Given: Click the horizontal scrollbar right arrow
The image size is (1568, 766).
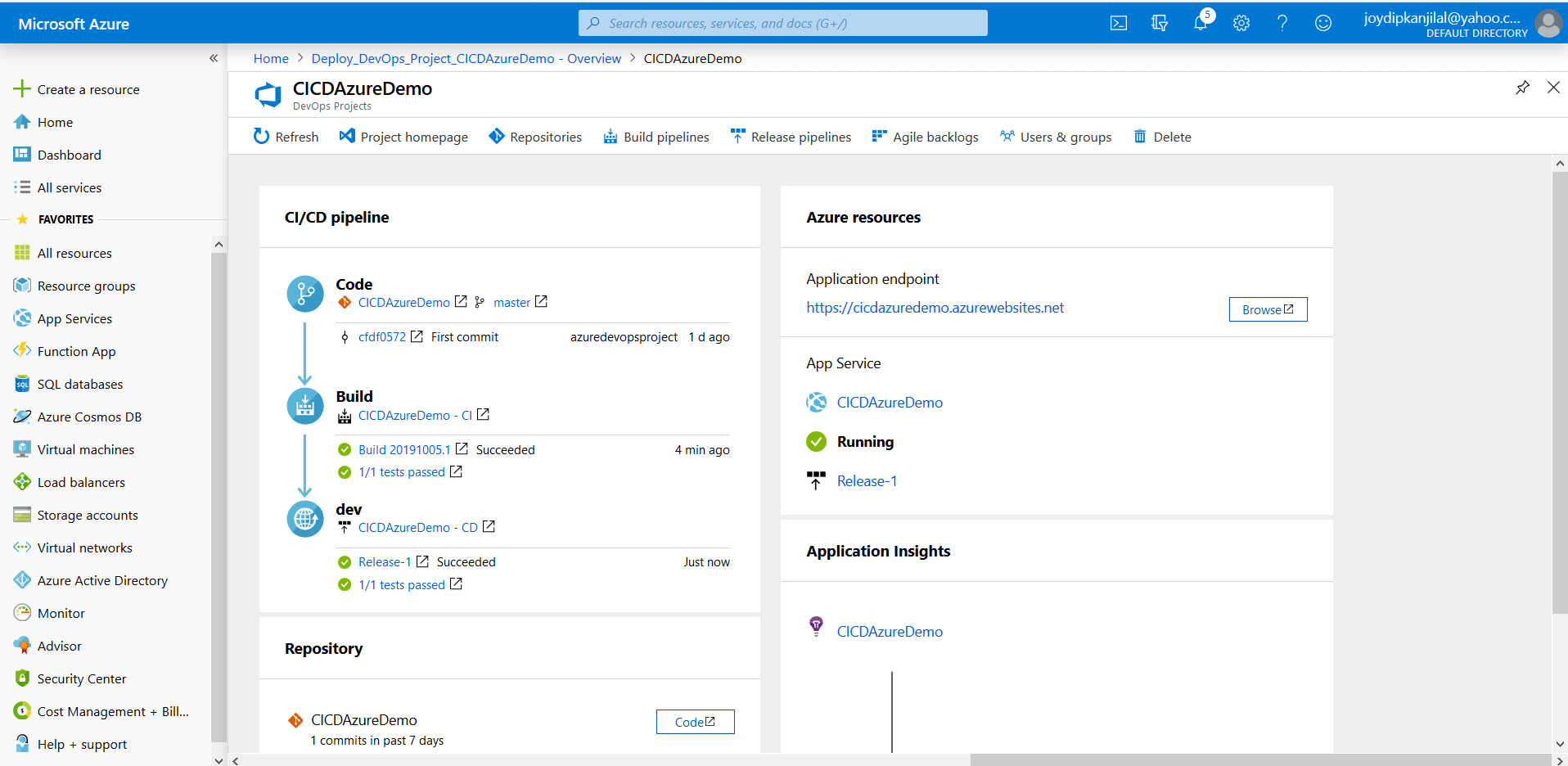Looking at the screenshot, I should click(x=1560, y=760).
